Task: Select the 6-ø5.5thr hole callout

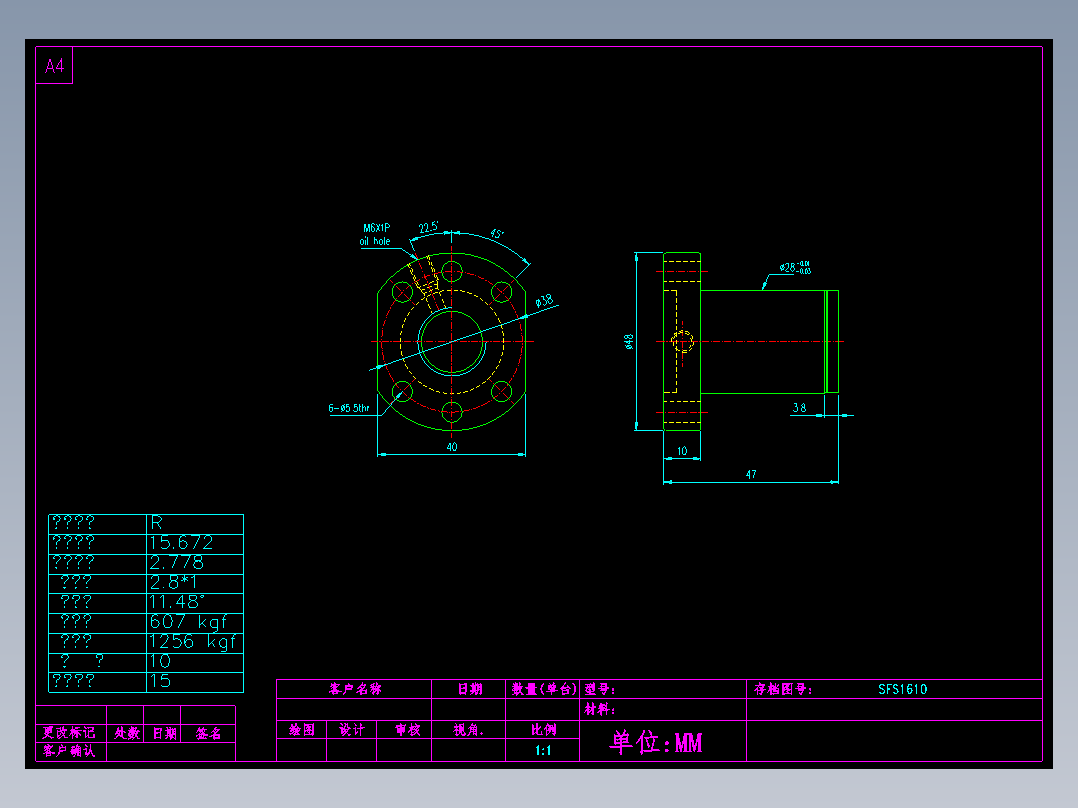Action: 349,408
